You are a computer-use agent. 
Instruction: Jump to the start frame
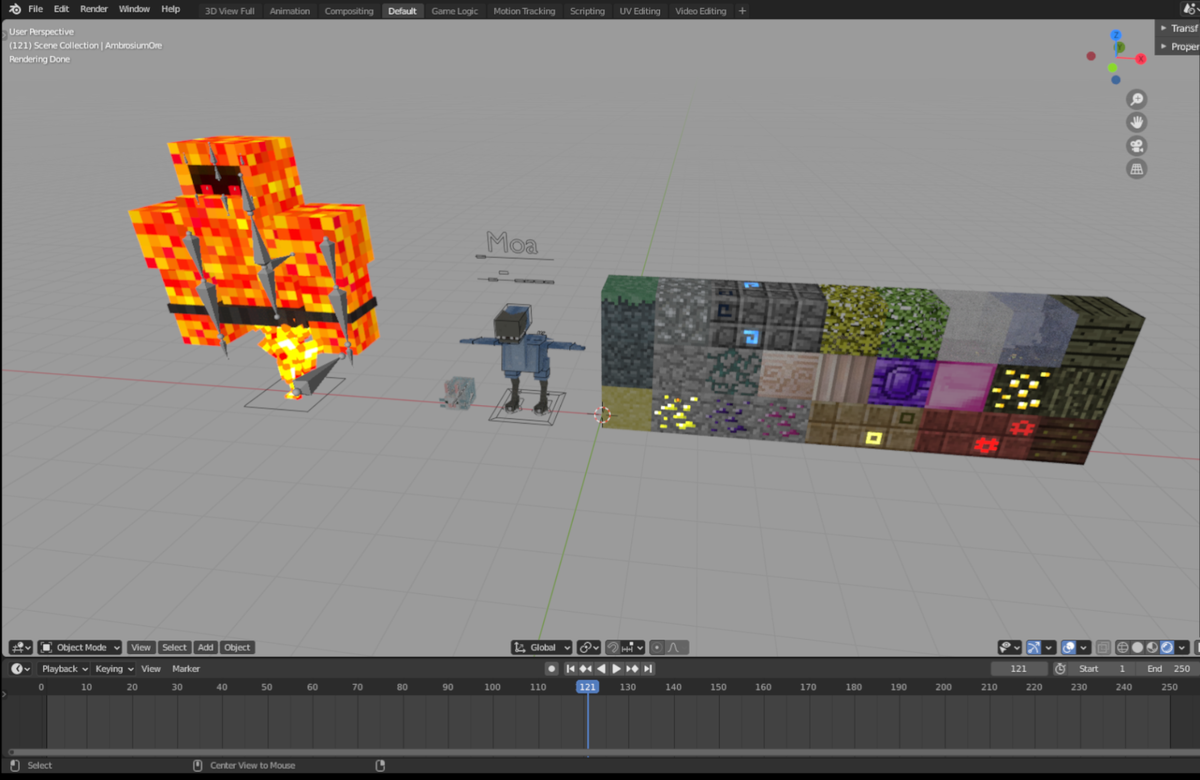570,668
